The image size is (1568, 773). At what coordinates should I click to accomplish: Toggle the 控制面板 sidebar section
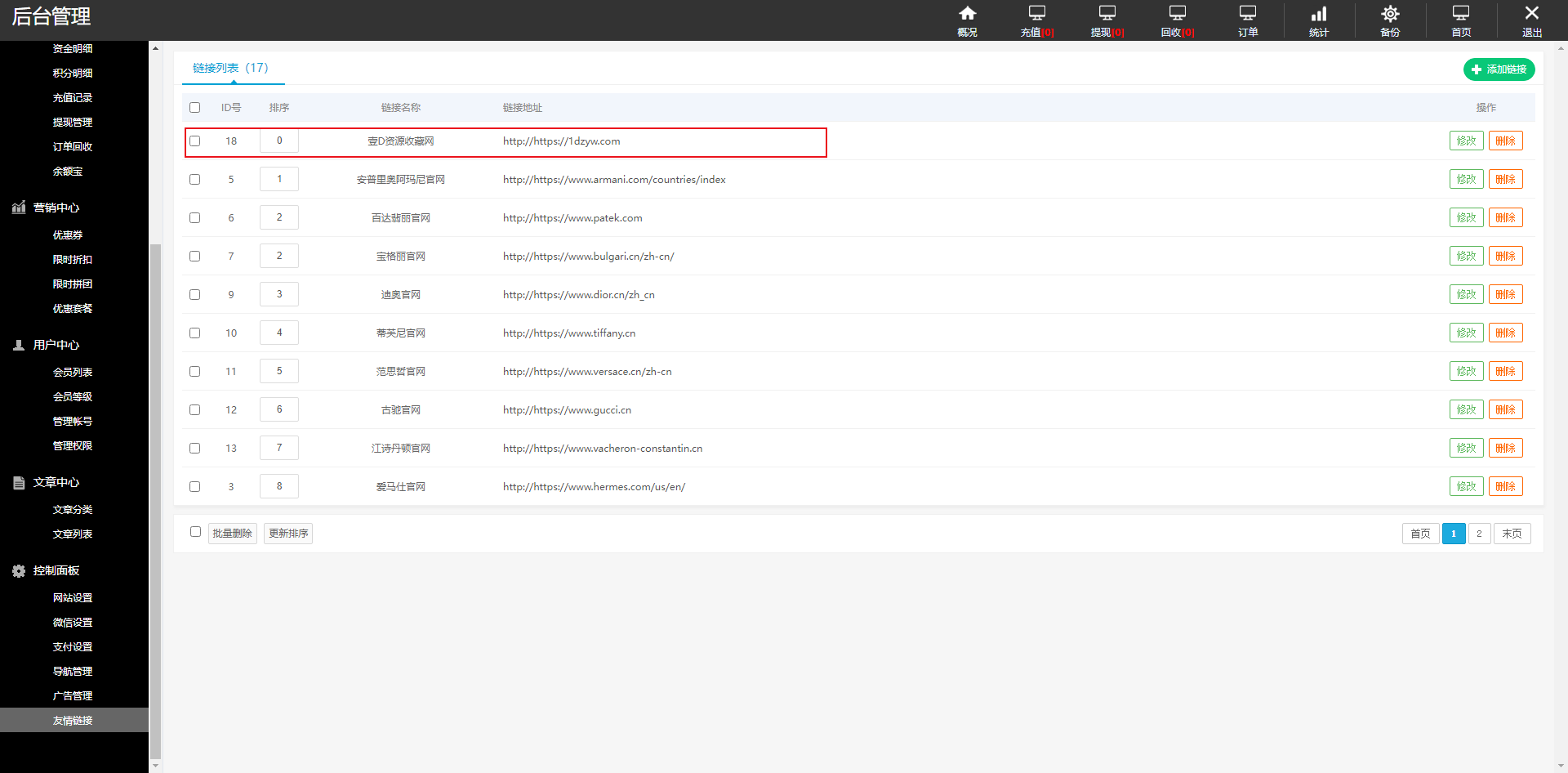coord(56,570)
